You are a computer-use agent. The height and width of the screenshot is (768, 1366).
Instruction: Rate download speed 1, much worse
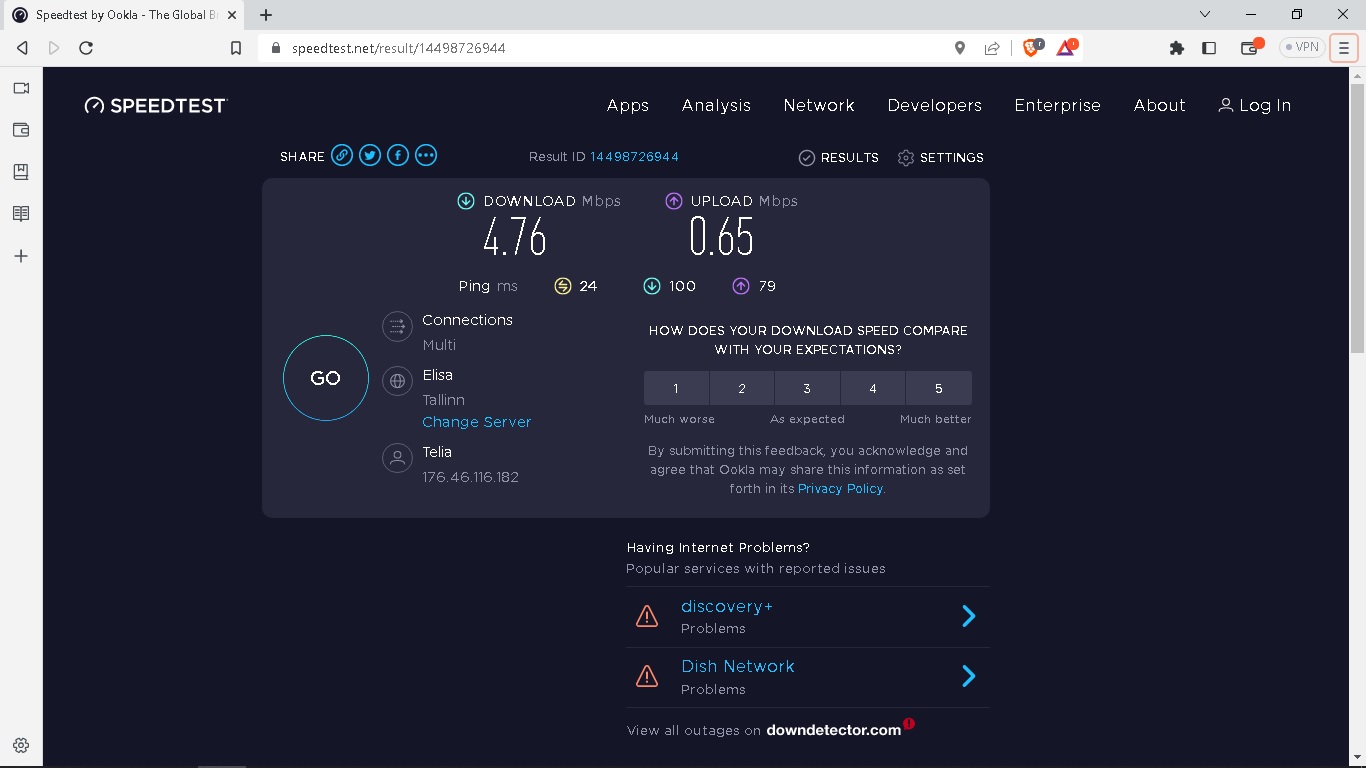point(676,388)
